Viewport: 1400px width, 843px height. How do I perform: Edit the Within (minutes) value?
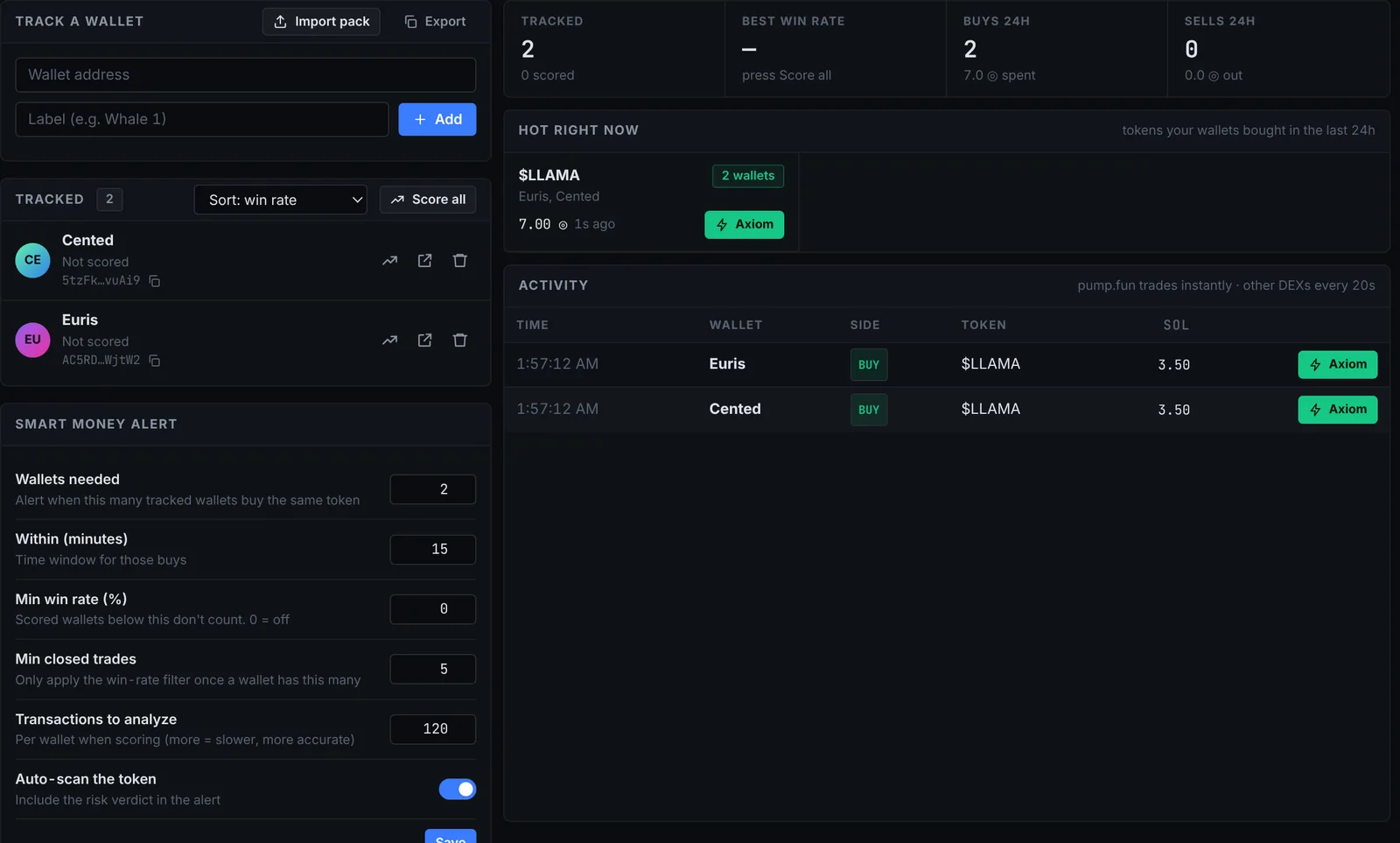click(433, 549)
